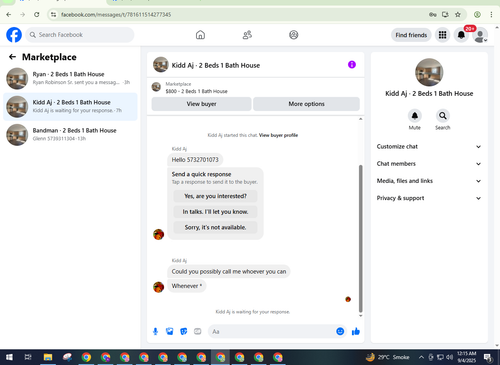Select Kidd Aj - 2 Beds 1 Bath House chat
This screenshot has height=365, width=500.
click(70, 107)
